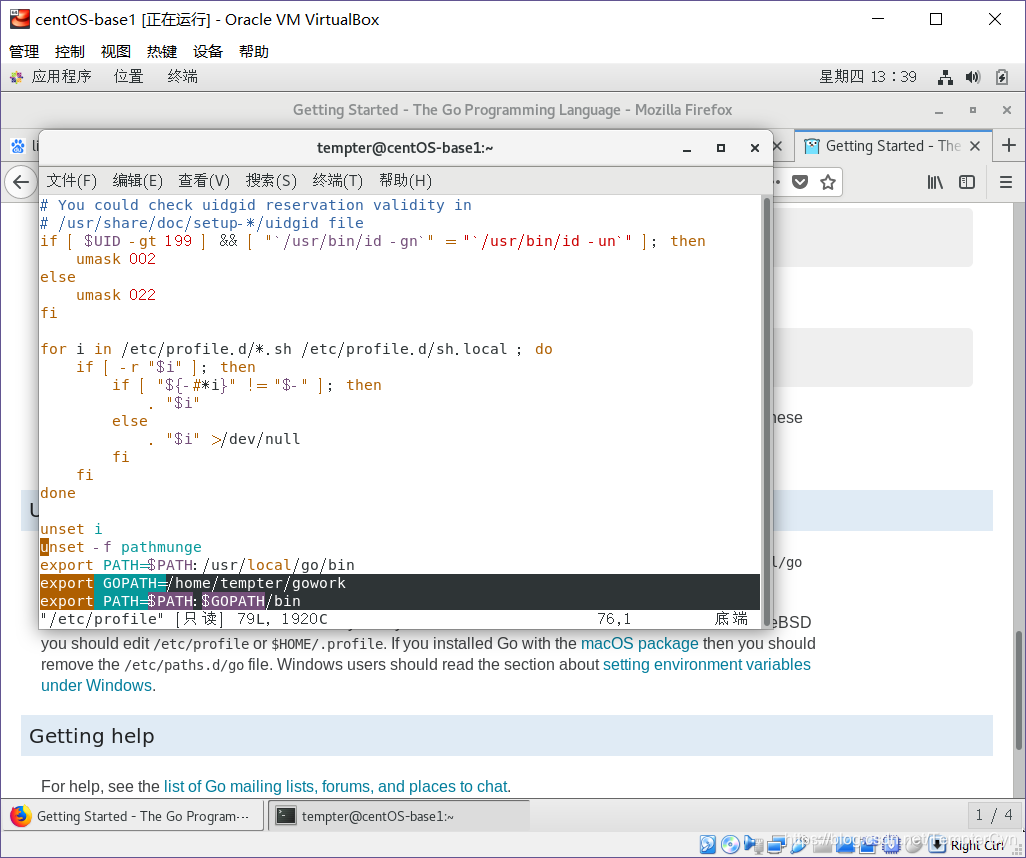
Task: Click the vim status text "/etc/profile"
Action: point(103,619)
